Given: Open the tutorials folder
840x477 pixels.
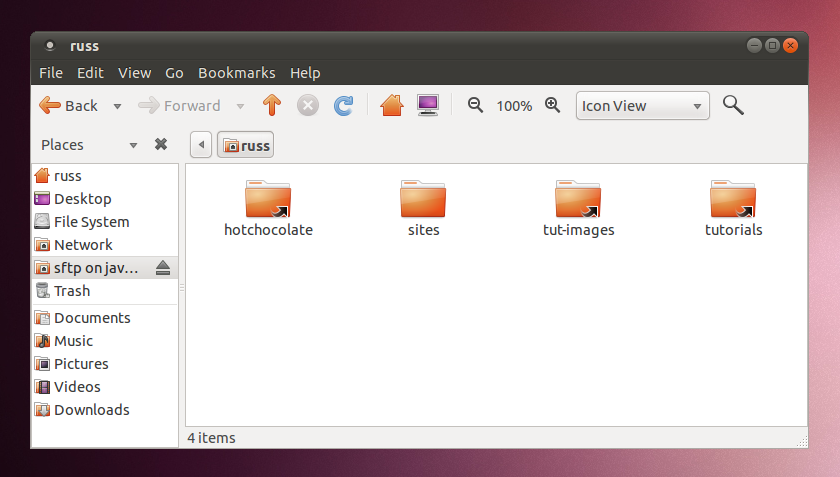Looking at the screenshot, I should tap(733, 208).
